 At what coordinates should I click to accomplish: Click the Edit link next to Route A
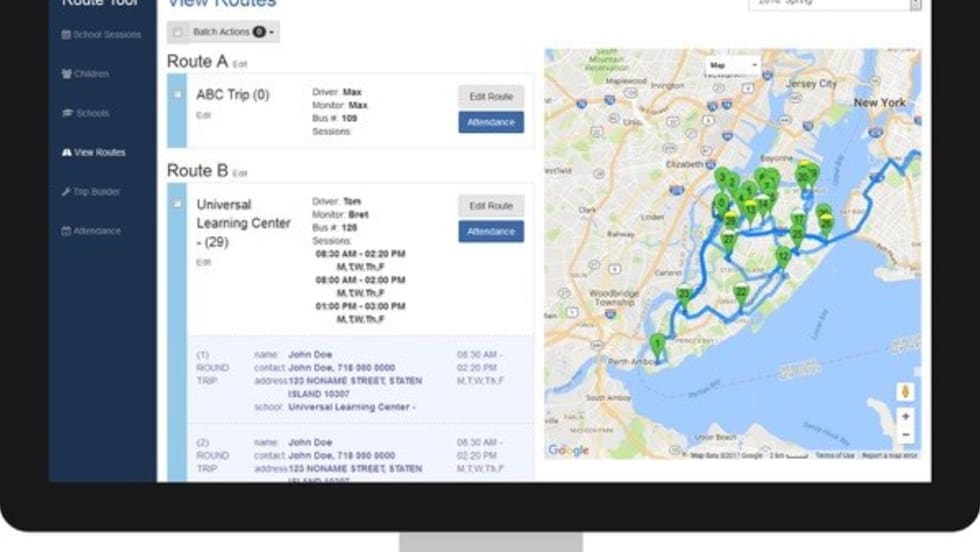pyautogui.click(x=240, y=64)
